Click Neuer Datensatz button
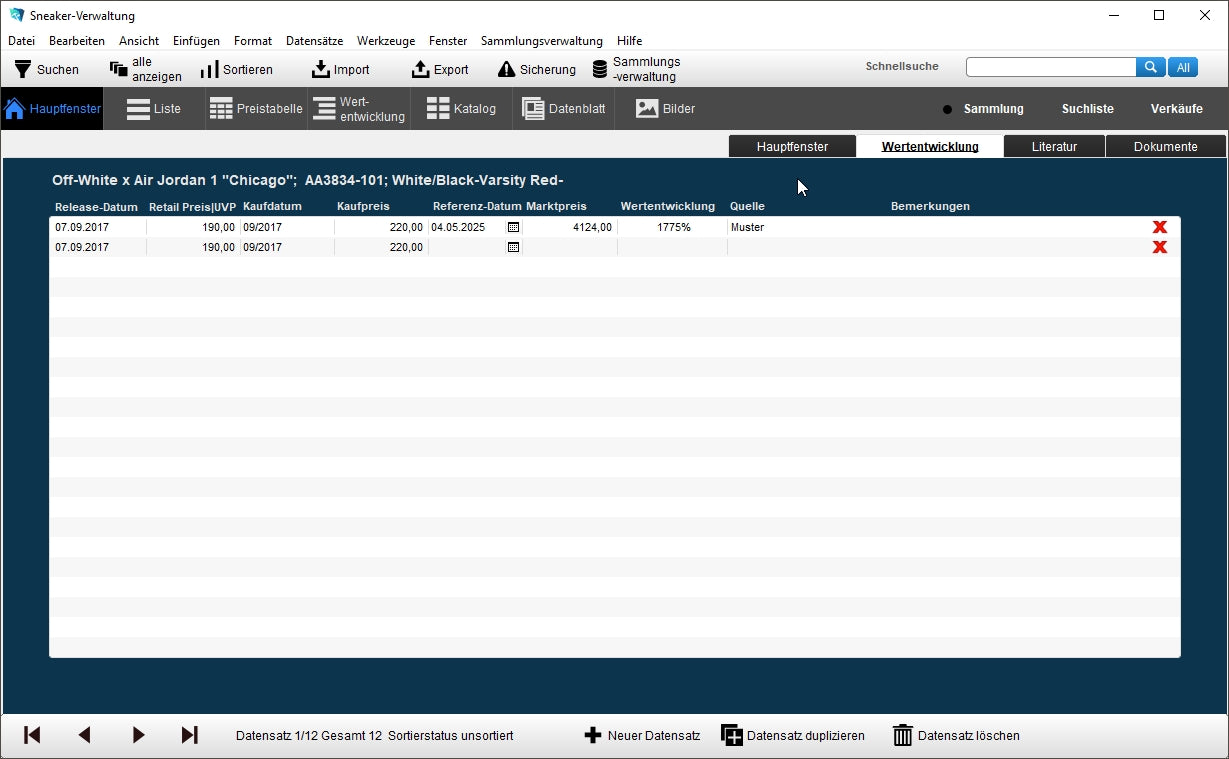This screenshot has height=759, width=1229. 642,736
